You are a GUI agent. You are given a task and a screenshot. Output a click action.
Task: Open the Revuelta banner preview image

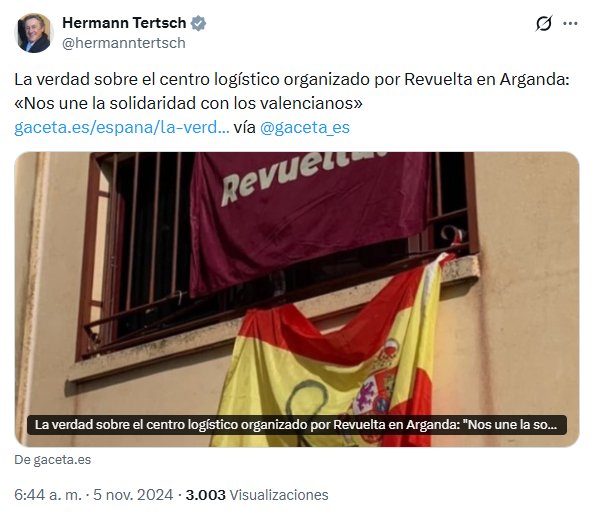click(297, 299)
